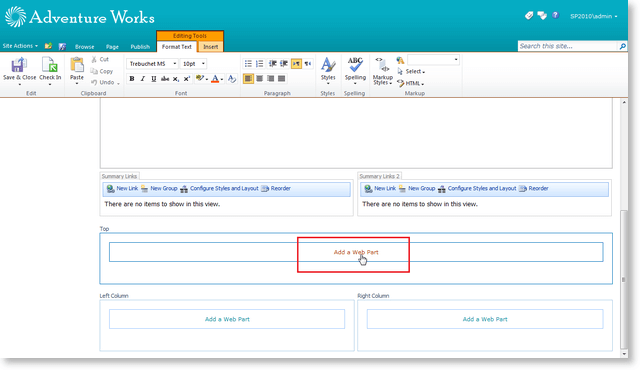
Task: Open the Styles gallery
Action: coord(328,70)
